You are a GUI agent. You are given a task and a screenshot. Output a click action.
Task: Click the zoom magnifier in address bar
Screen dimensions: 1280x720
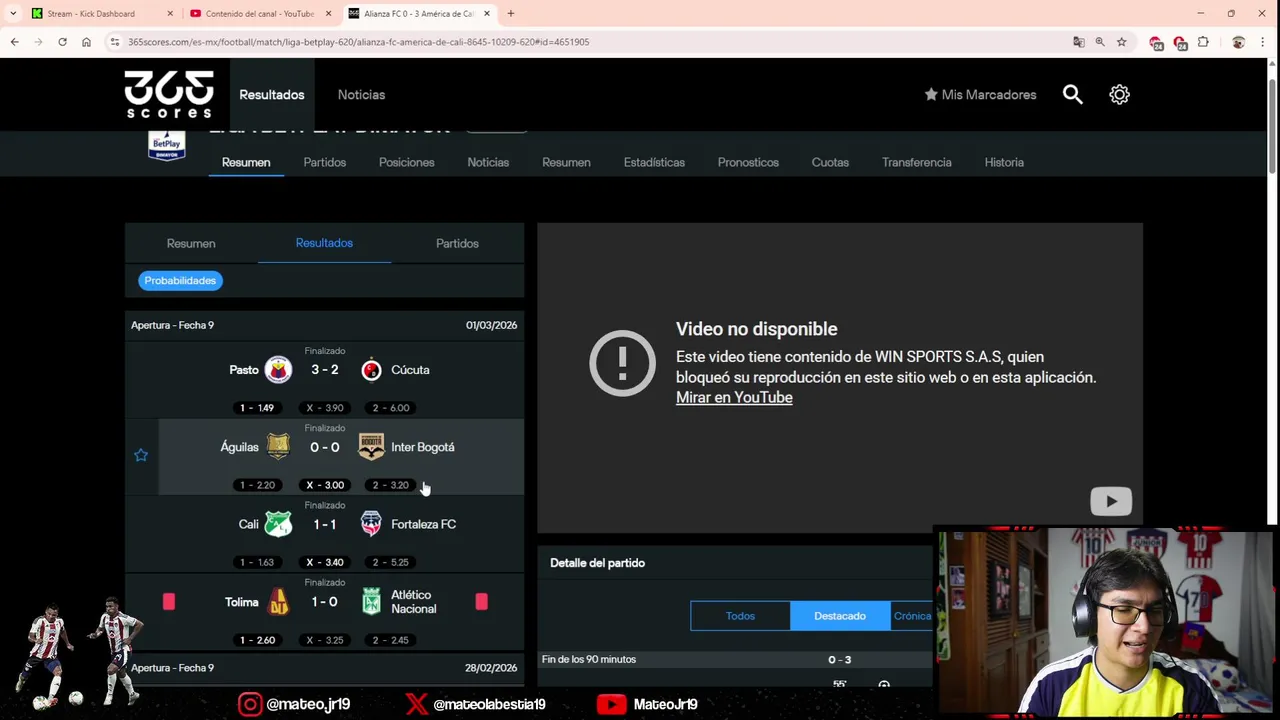1100,42
